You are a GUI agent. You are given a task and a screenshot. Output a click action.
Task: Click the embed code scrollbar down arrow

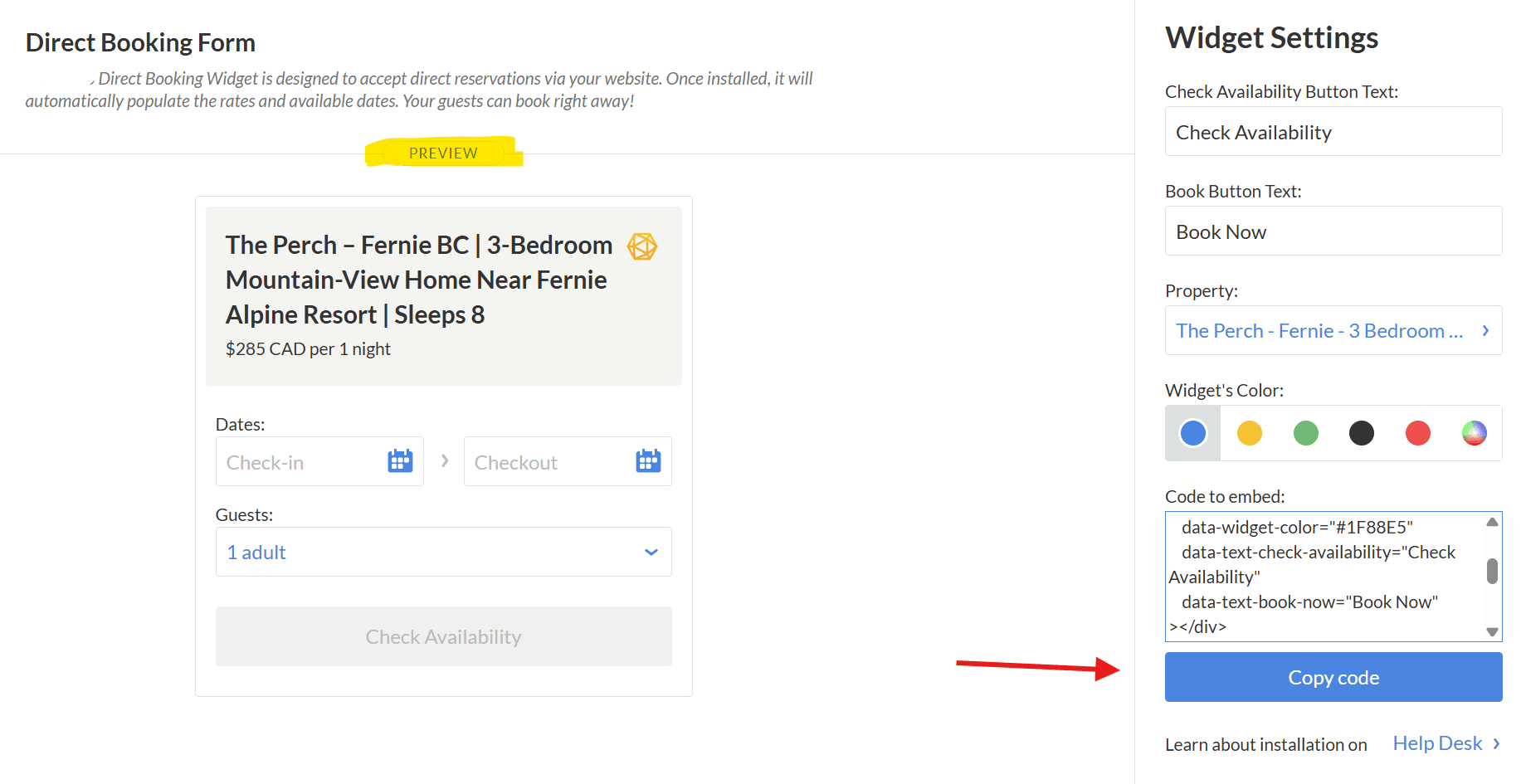point(1492,632)
